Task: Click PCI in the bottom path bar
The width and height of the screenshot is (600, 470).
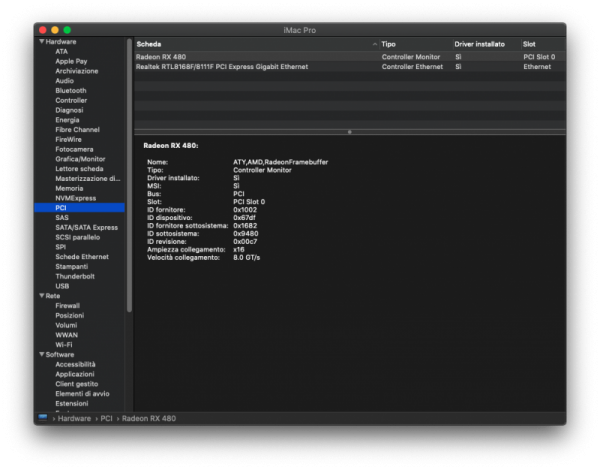Action: pos(104,418)
